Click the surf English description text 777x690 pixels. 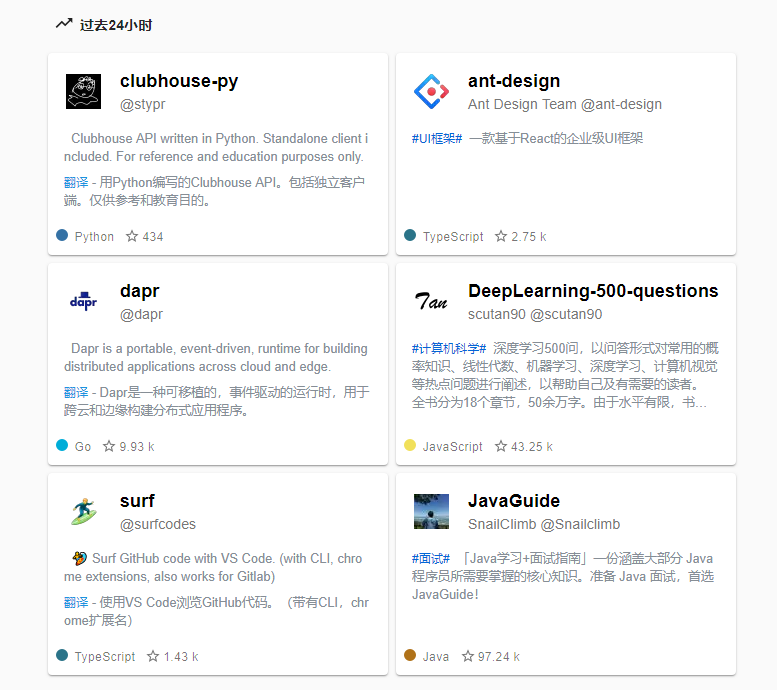[213, 568]
